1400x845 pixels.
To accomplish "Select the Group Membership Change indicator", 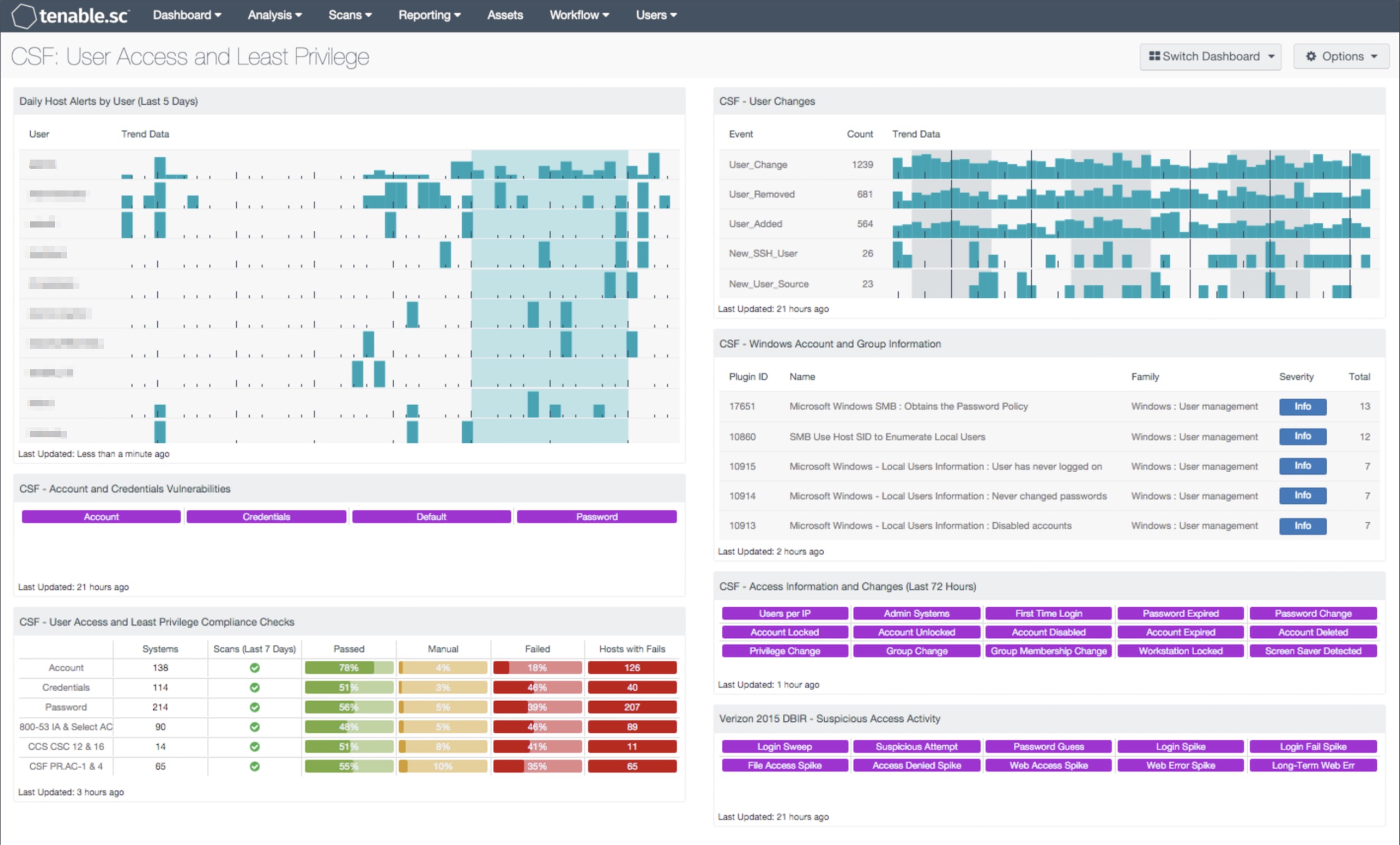I will (x=1048, y=651).
